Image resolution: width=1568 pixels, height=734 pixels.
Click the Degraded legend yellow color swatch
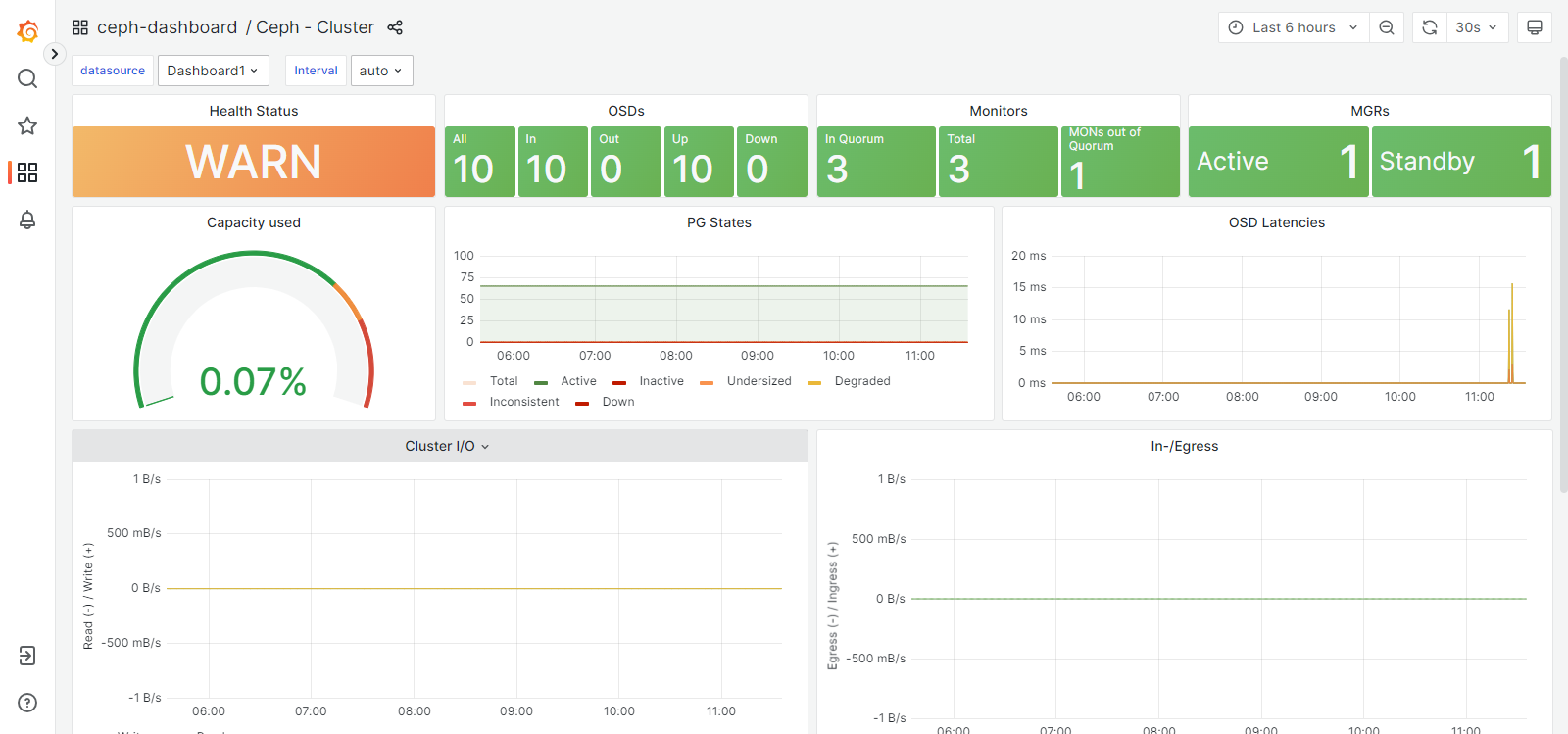tap(814, 382)
